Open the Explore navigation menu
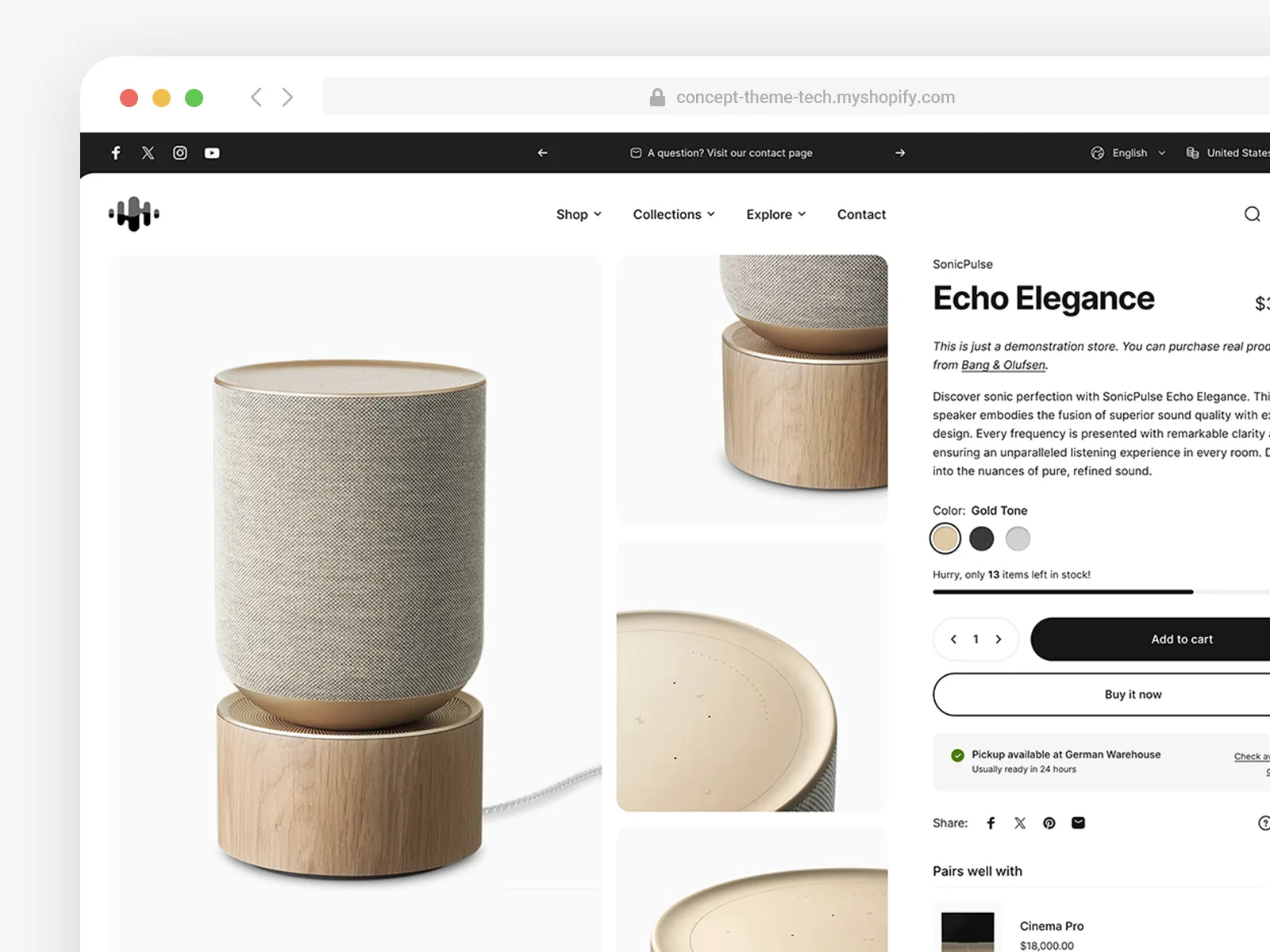 point(775,214)
